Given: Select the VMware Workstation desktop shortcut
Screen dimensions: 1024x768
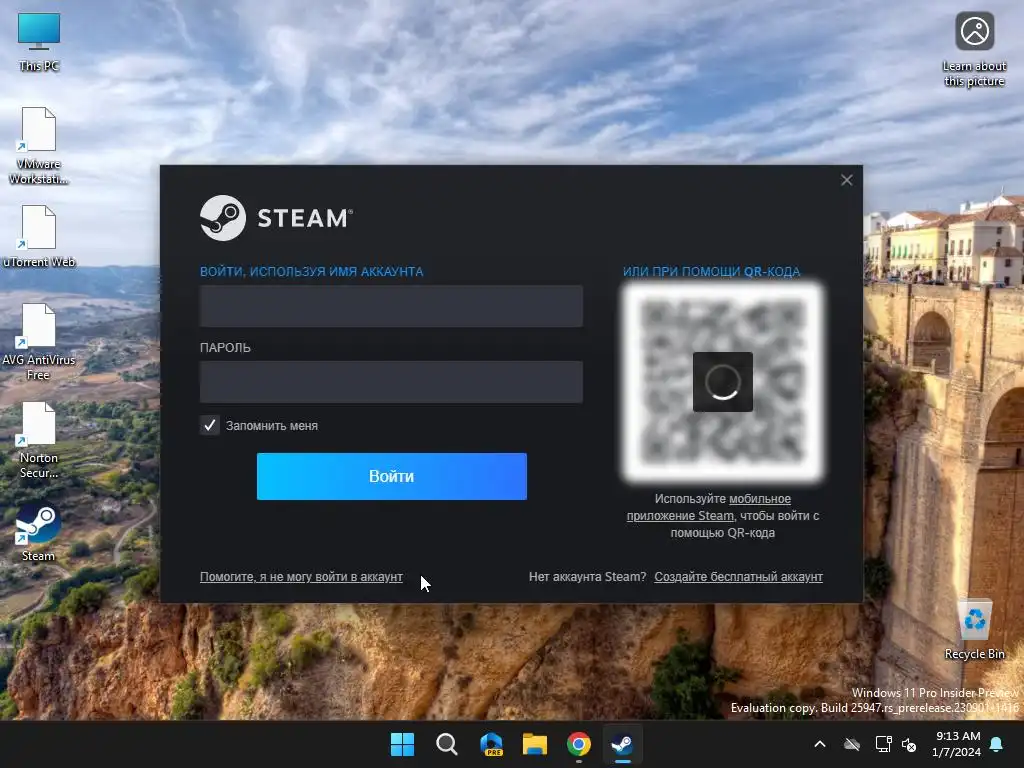Looking at the screenshot, I should pyautogui.click(x=39, y=145).
